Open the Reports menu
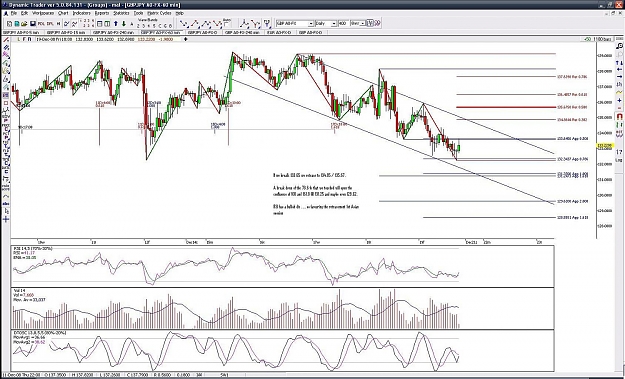Image resolution: width=625 pixels, height=379 pixels. pos(102,13)
